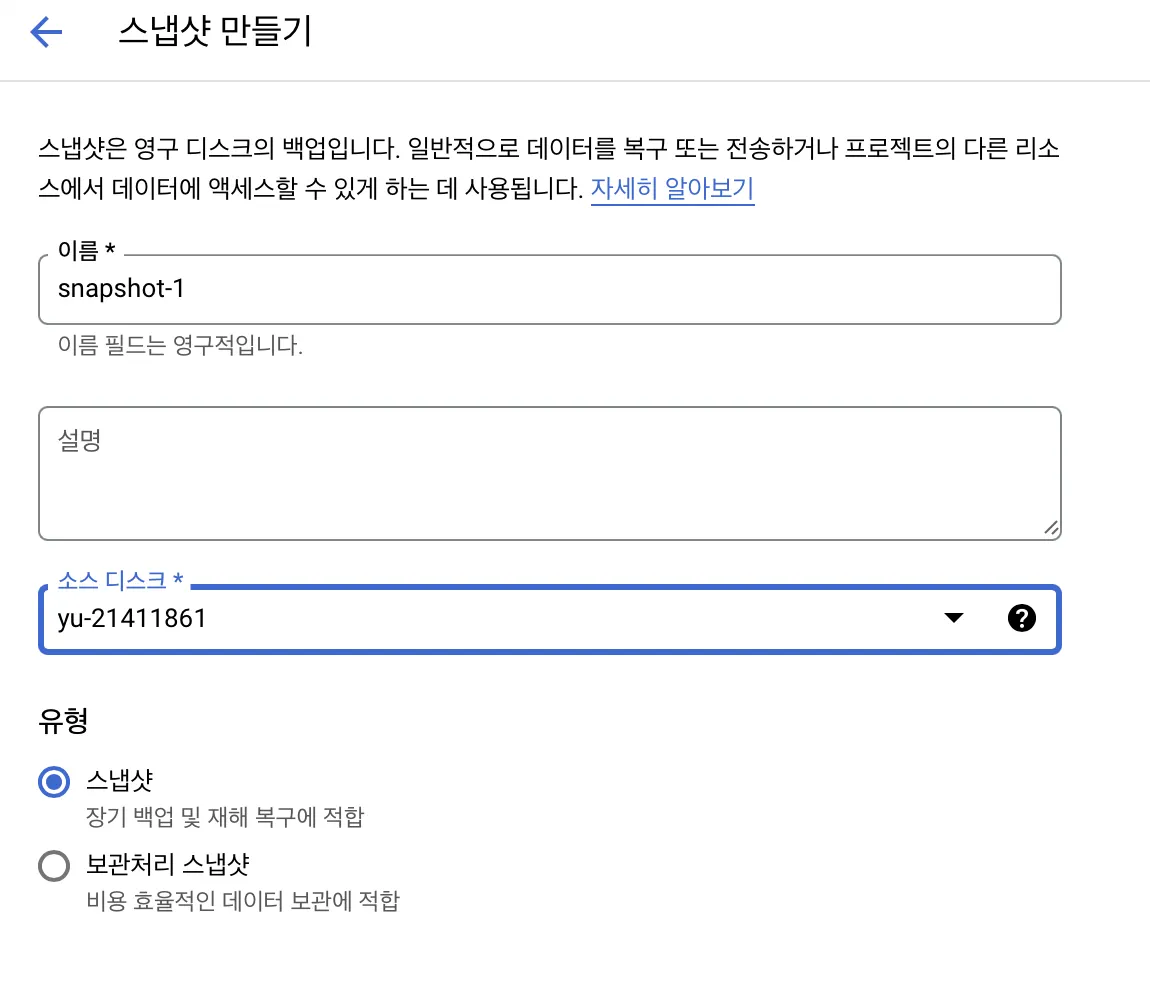
Task: Focus the 설명 description text area
Action: (x=548, y=472)
